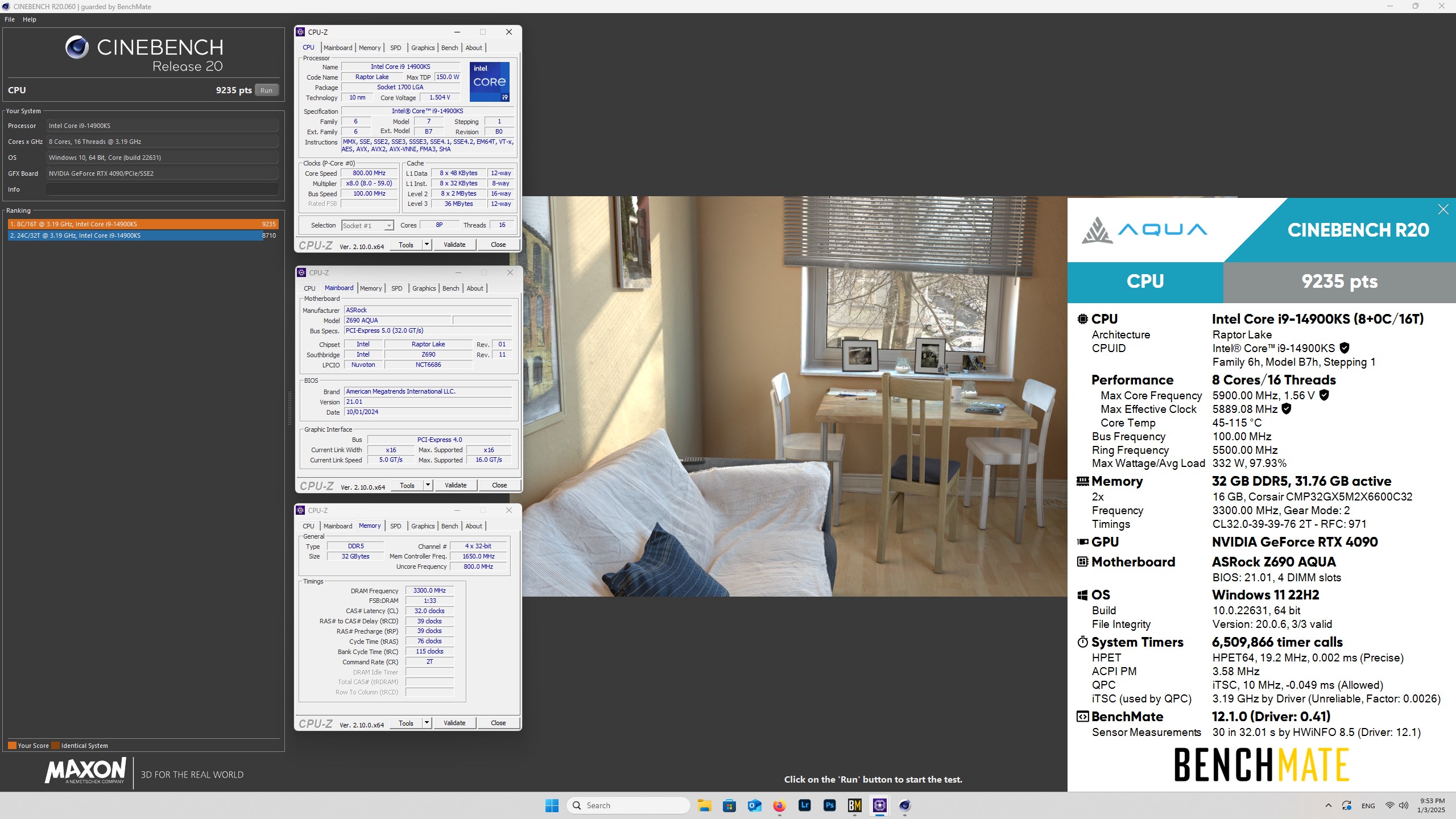Open Graphics tab in Mainboard CPU-Z window
The image size is (1456, 819).
pyautogui.click(x=424, y=288)
